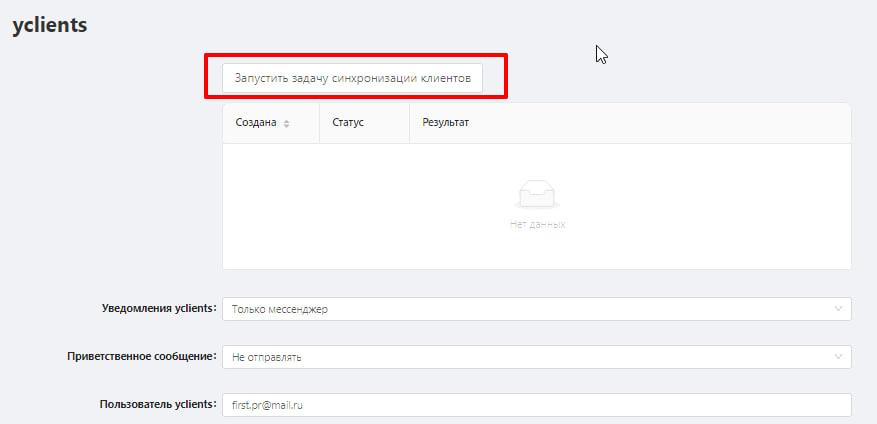Open the Приветственное сообщение dropdown
This screenshot has height=424, width=877.
click(x=537, y=357)
